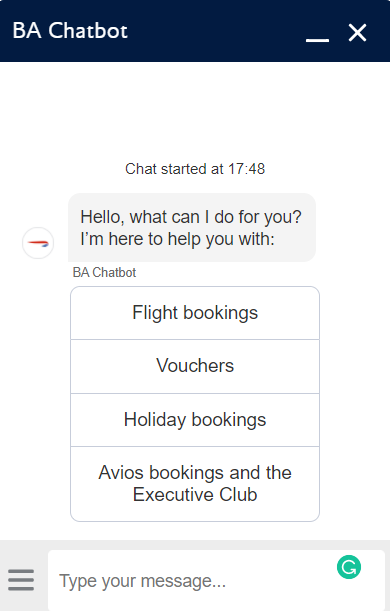The height and width of the screenshot is (611, 390).
Task: Click the BA Chatbot sender label
Action: (104, 272)
